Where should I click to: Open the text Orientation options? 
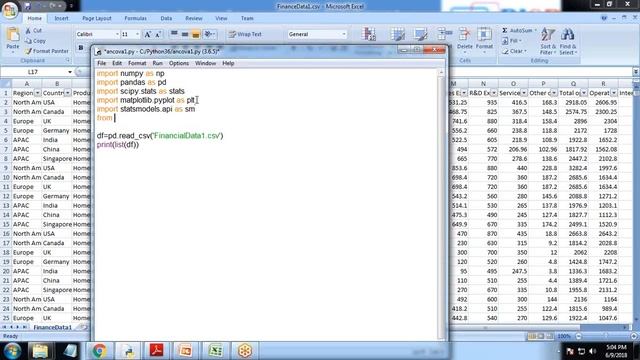pyautogui.click(x=209, y=34)
